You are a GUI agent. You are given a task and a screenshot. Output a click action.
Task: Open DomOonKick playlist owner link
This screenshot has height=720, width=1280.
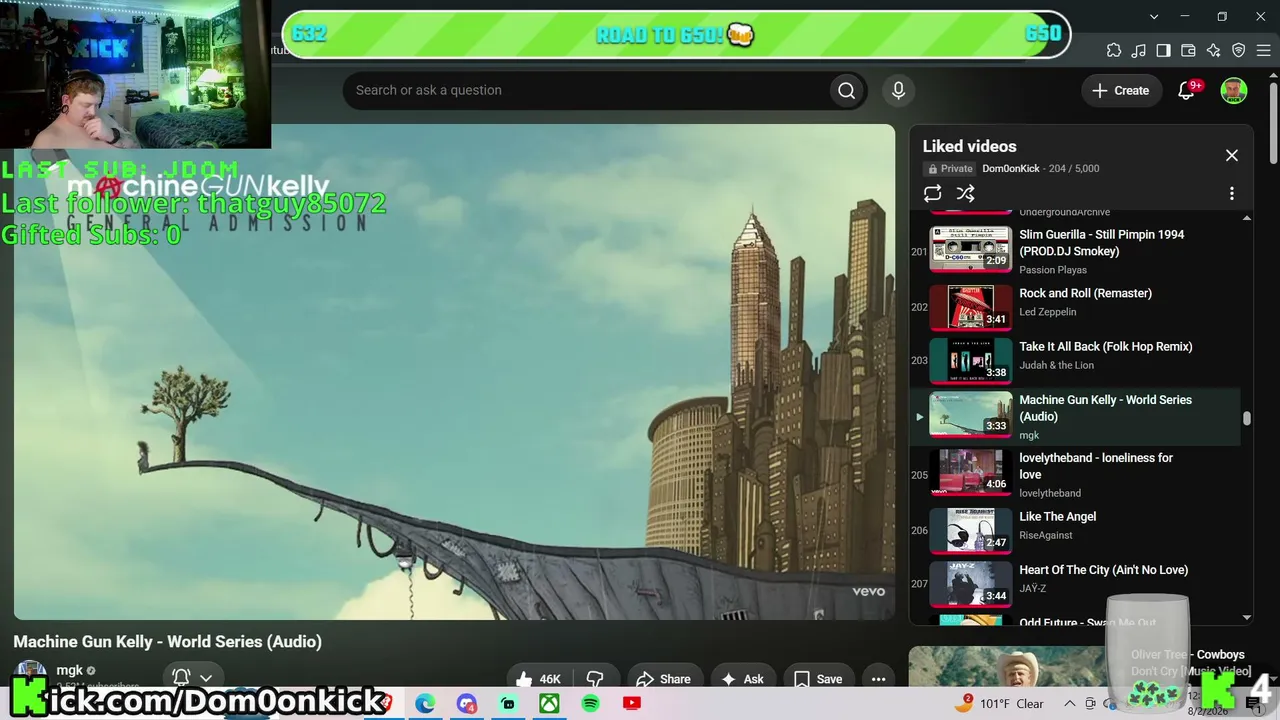pyautogui.click(x=1011, y=169)
